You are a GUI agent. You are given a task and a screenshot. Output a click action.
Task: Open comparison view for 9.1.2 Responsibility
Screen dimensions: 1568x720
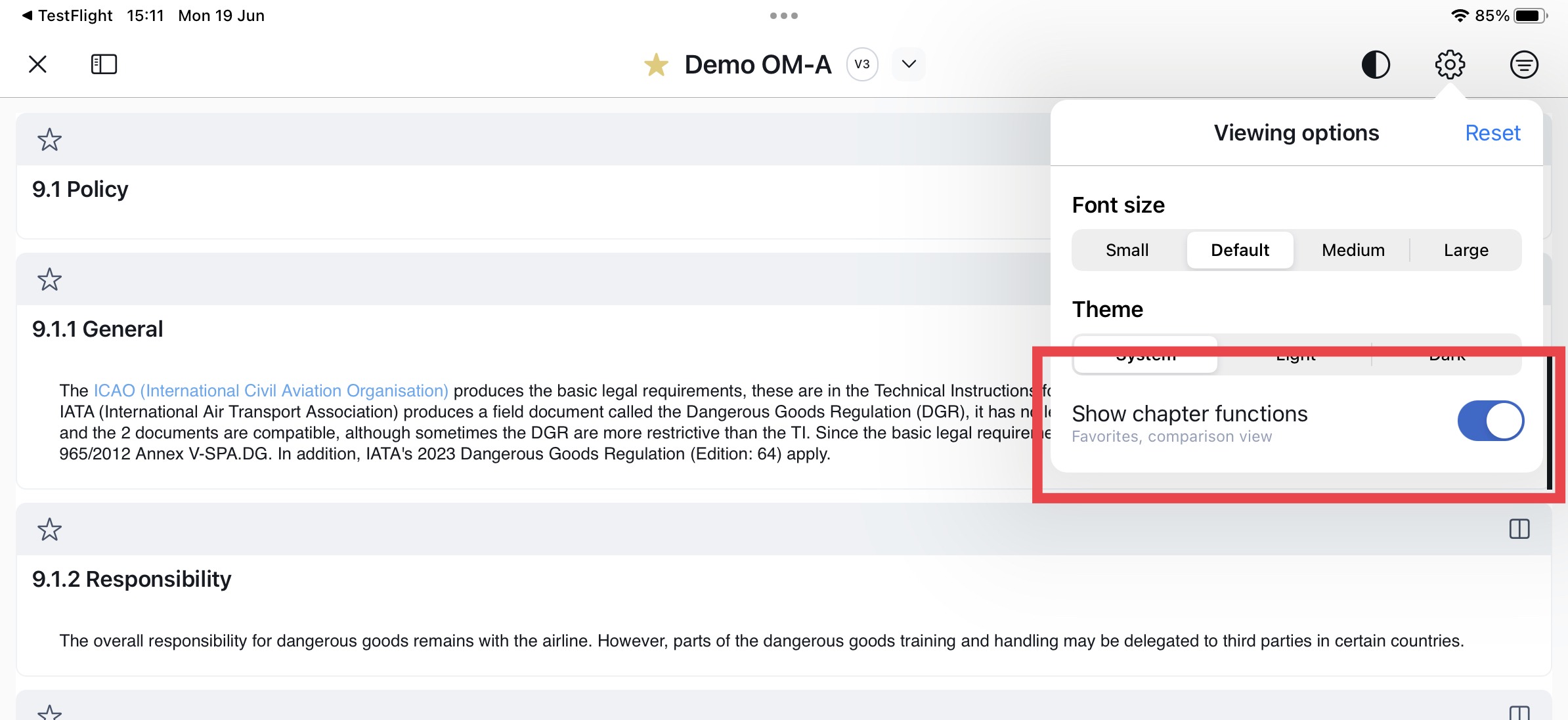[x=1519, y=529]
